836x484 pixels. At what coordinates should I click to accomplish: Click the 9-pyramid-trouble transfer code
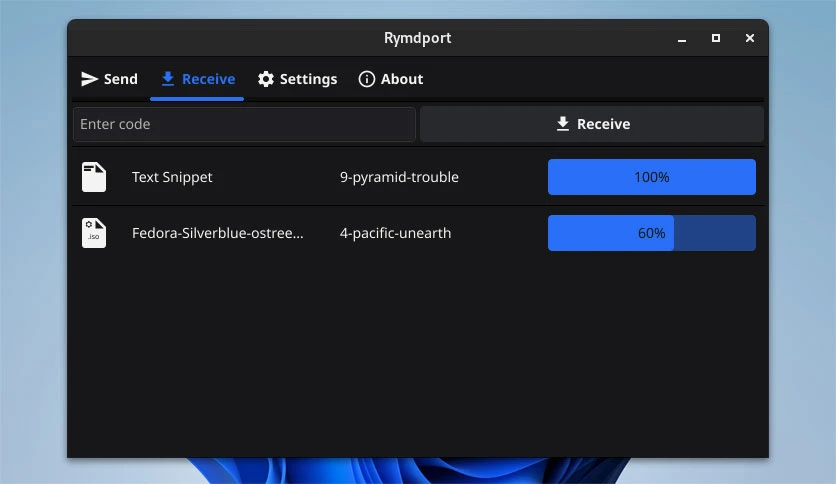(399, 177)
